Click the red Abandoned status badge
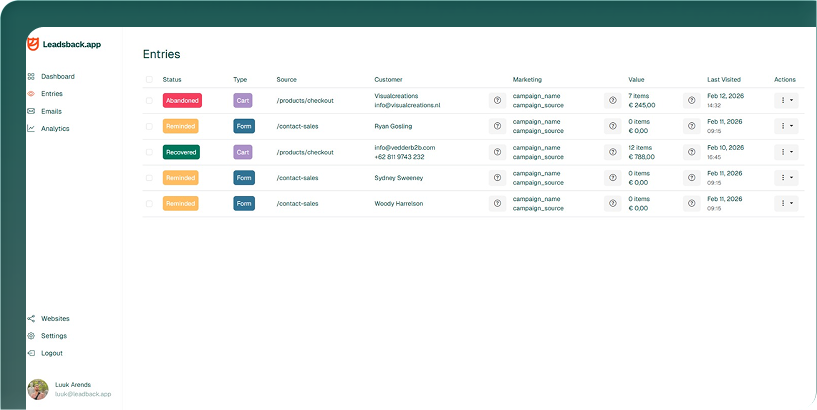The image size is (817, 410). [182, 101]
